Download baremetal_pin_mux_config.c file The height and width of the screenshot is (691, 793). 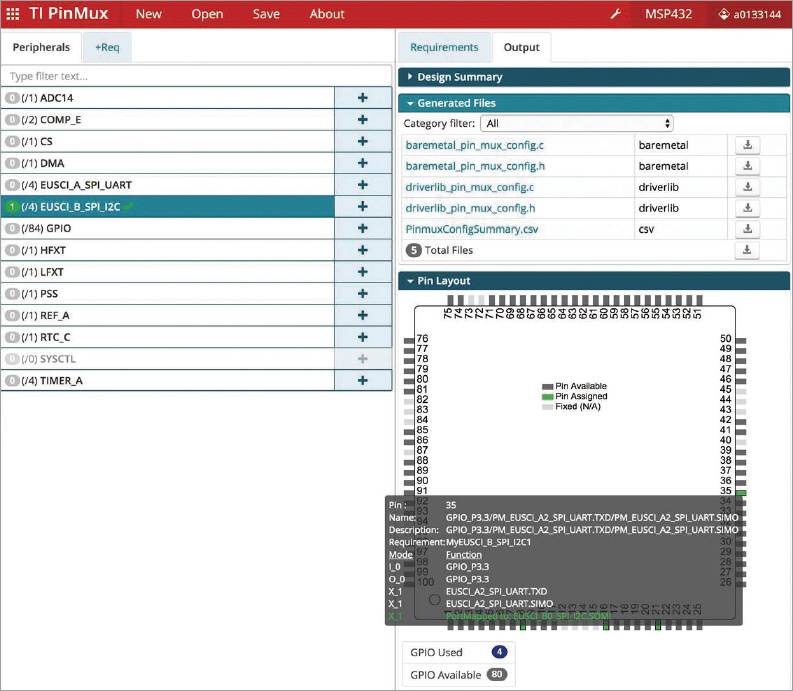pos(747,145)
